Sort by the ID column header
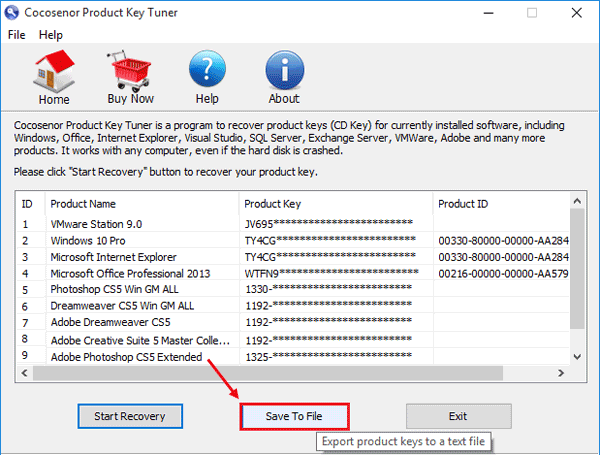The width and height of the screenshot is (600, 455). pos(31,204)
